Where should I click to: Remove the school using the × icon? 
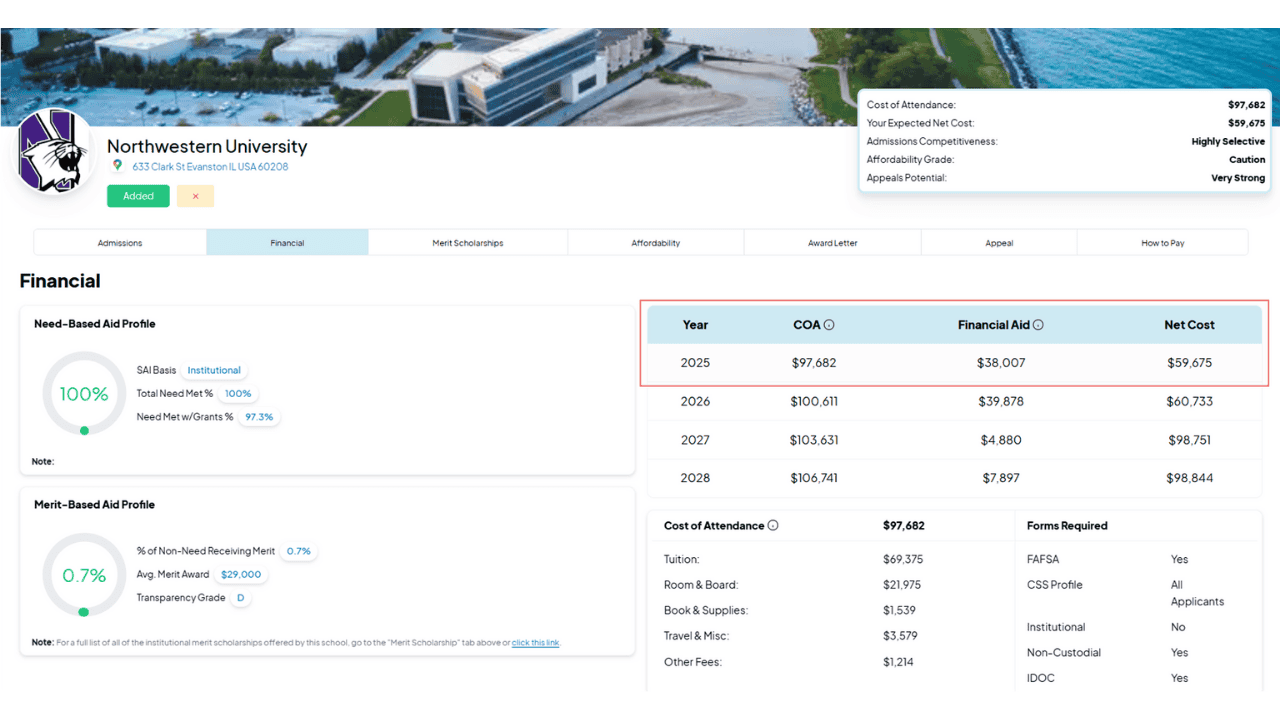(x=195, y=196)
